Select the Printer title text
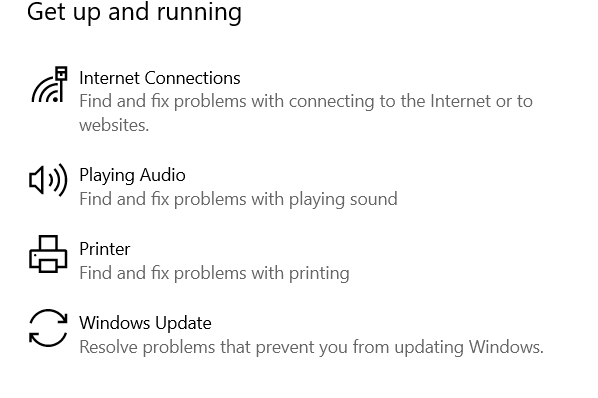 tap(105, 249)
